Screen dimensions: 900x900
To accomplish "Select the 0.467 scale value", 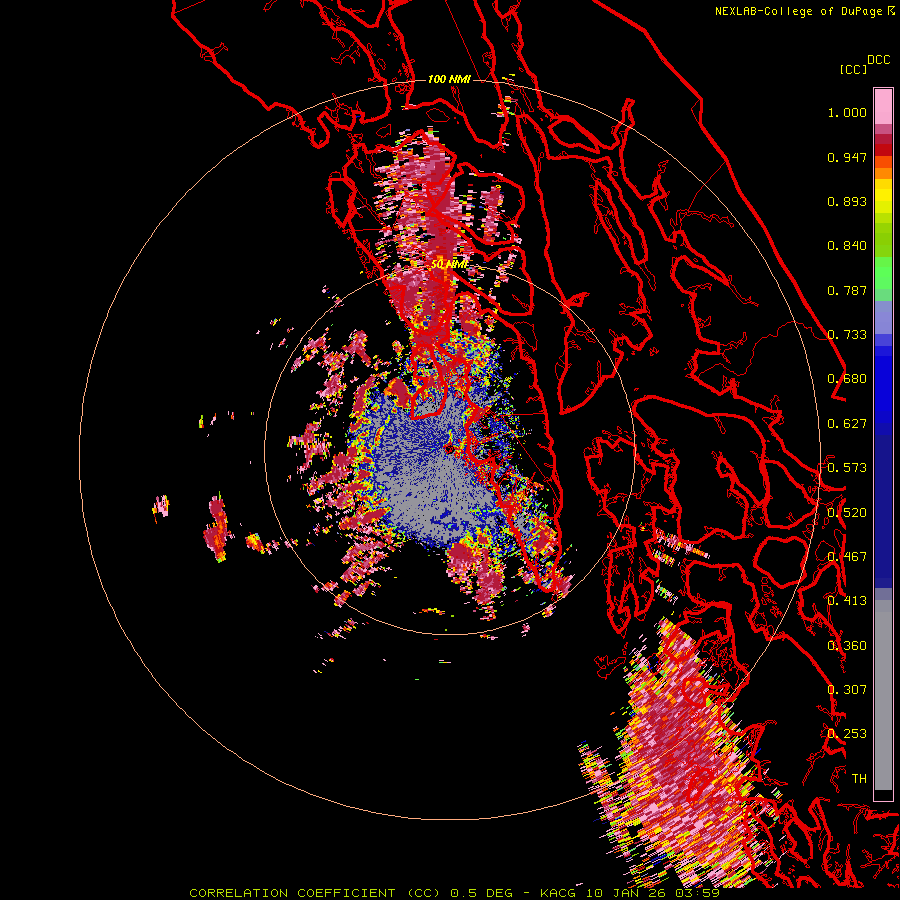I will [847, 557].
